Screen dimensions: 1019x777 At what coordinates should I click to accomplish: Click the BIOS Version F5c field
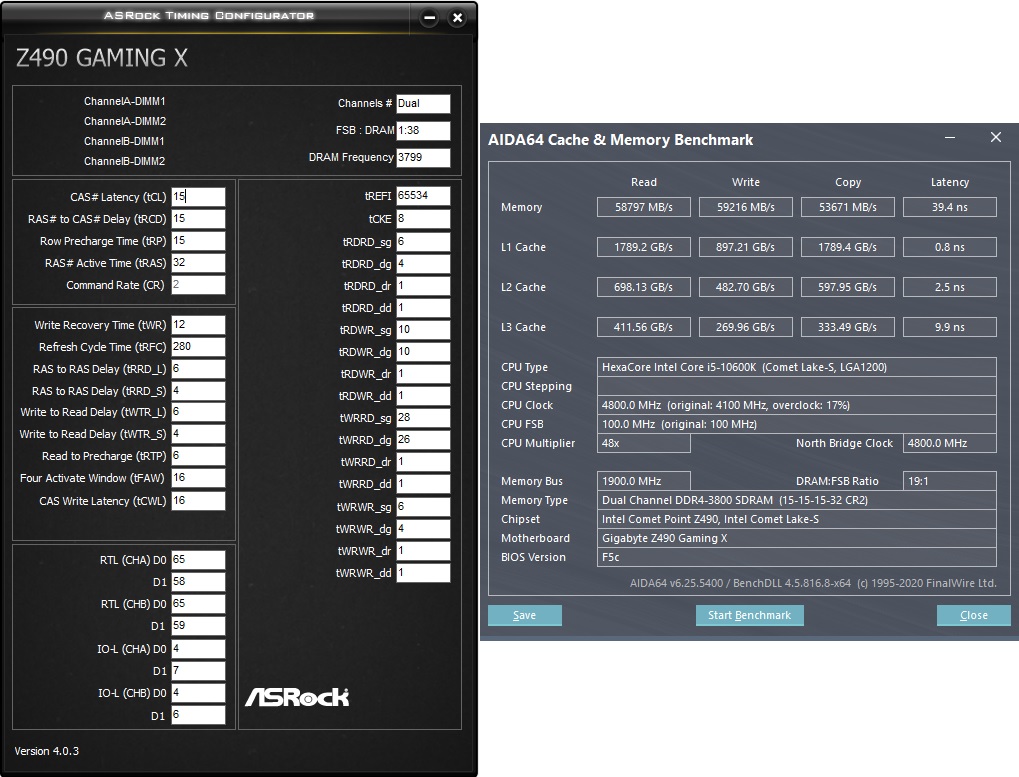coord(797,557)
